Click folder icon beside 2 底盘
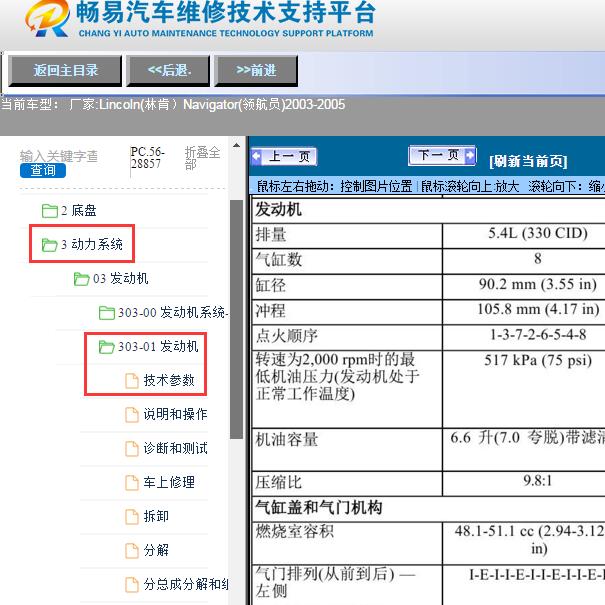 coord(49,211)
